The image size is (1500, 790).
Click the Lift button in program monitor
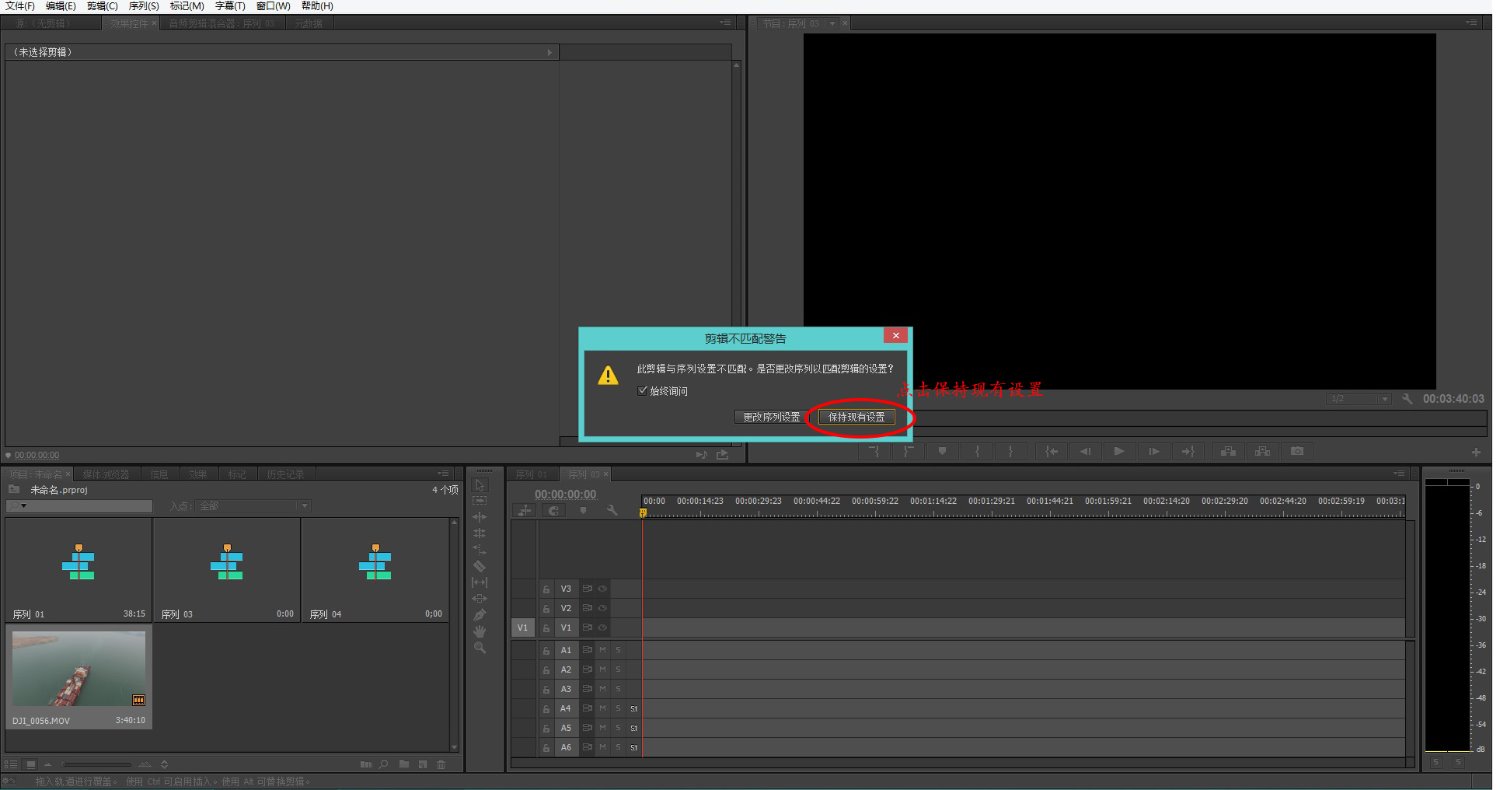(x=1227, y=451)
